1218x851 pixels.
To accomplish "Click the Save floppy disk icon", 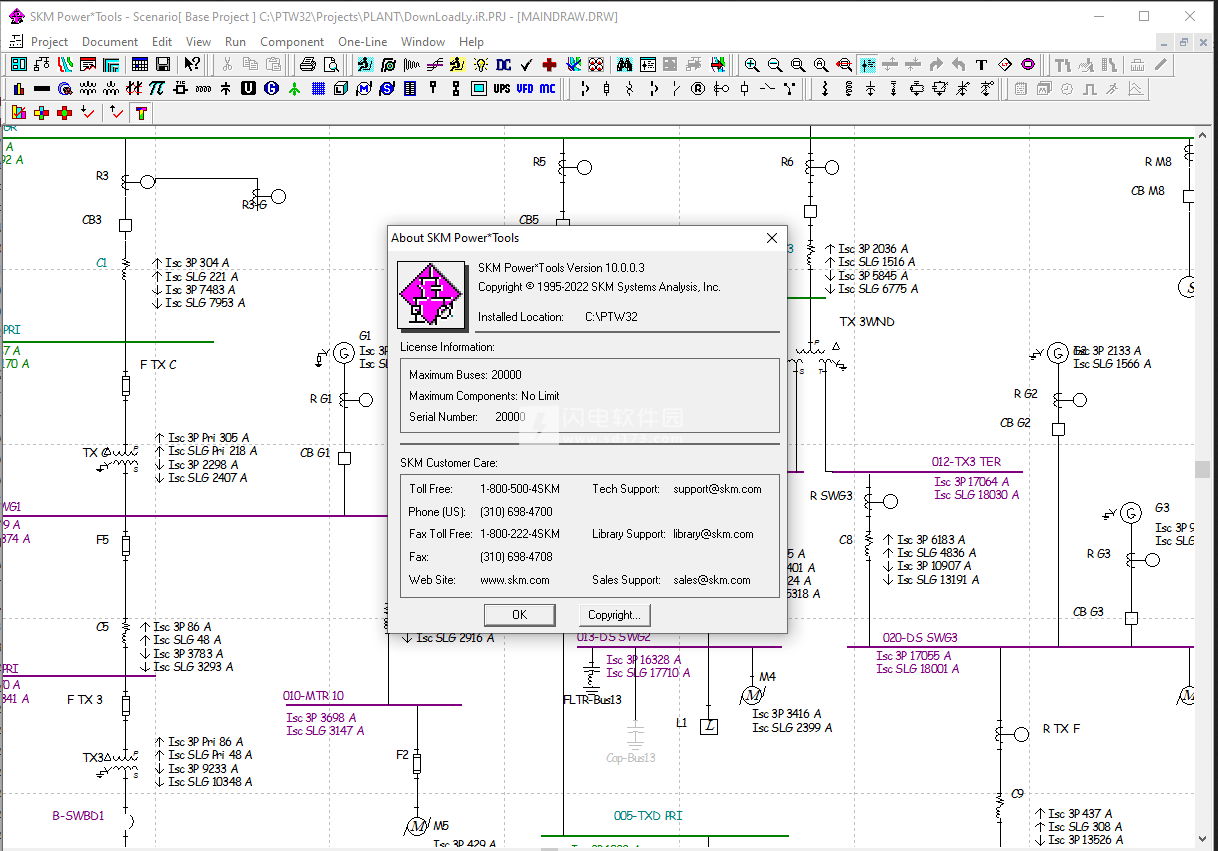I will tap(162, 64).
